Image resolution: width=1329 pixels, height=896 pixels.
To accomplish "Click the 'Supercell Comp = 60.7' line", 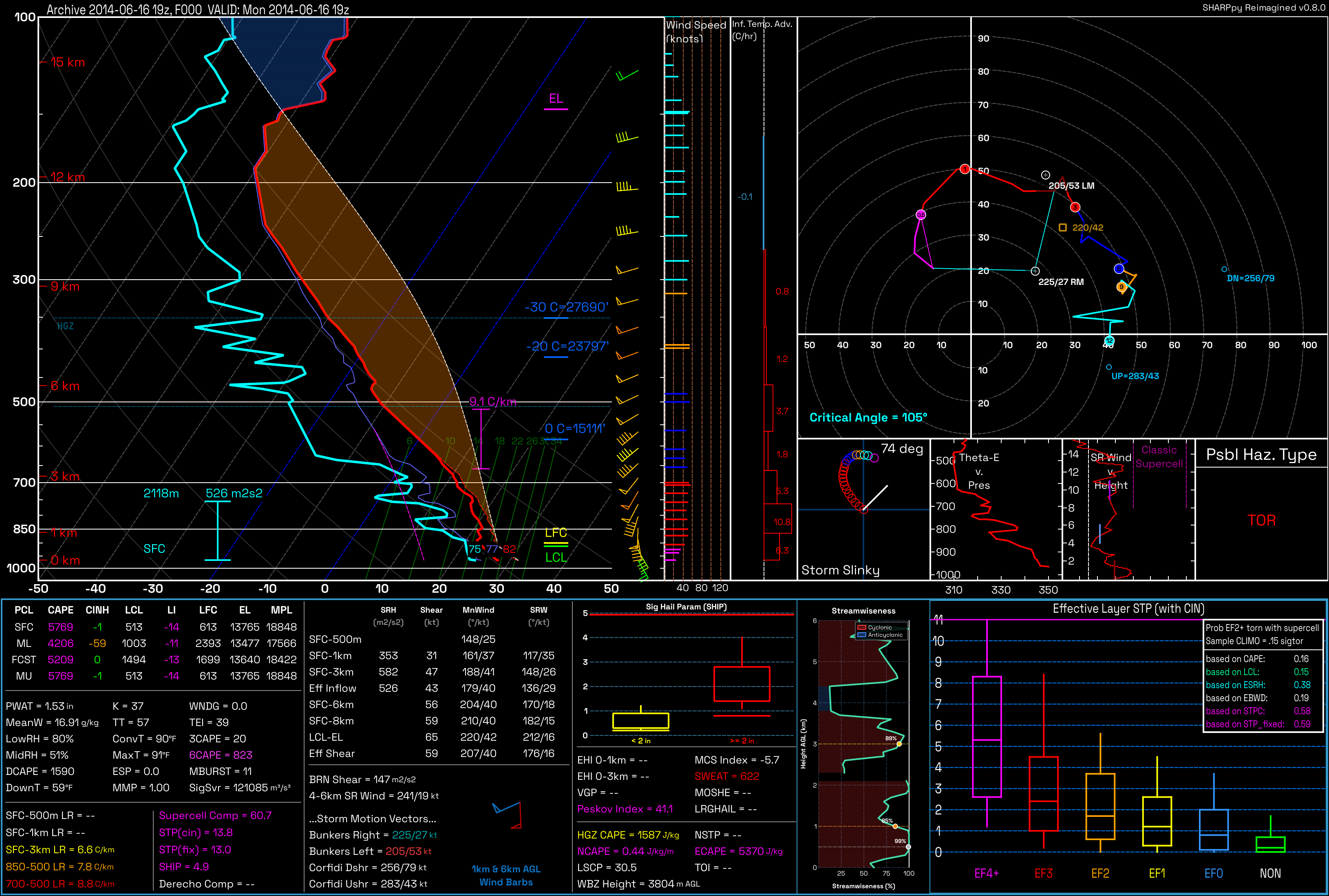I will 215,815.
